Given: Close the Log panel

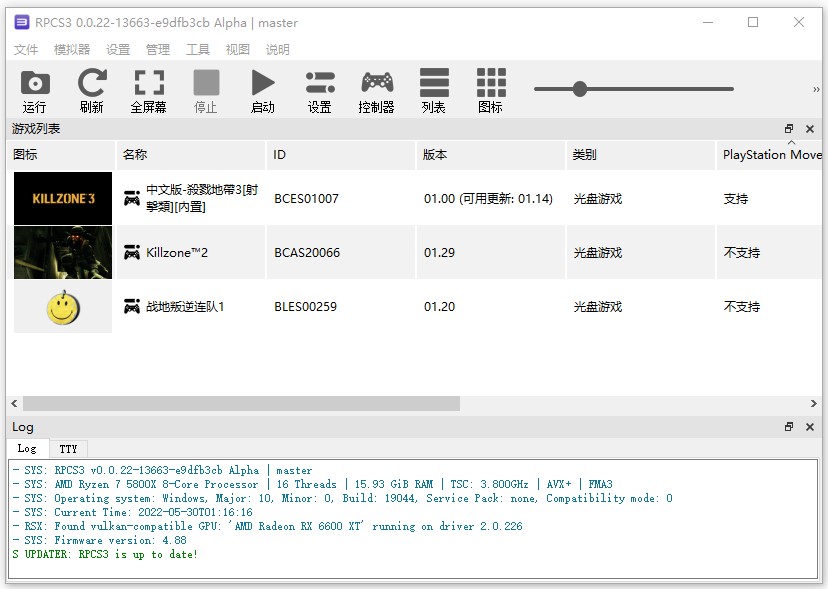Looking at the screenshot, I should 810,426.
